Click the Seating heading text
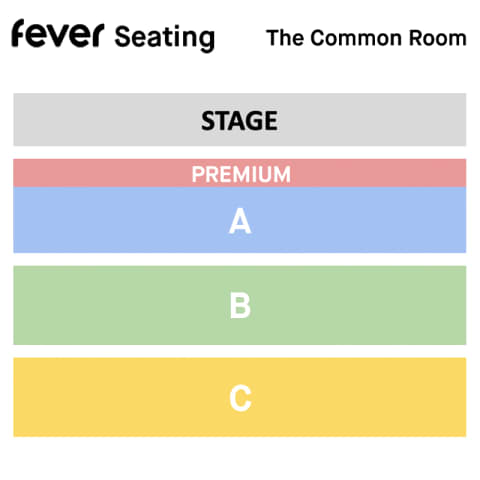This screenshot has height=480, width=480. click(x=165, y=38)
